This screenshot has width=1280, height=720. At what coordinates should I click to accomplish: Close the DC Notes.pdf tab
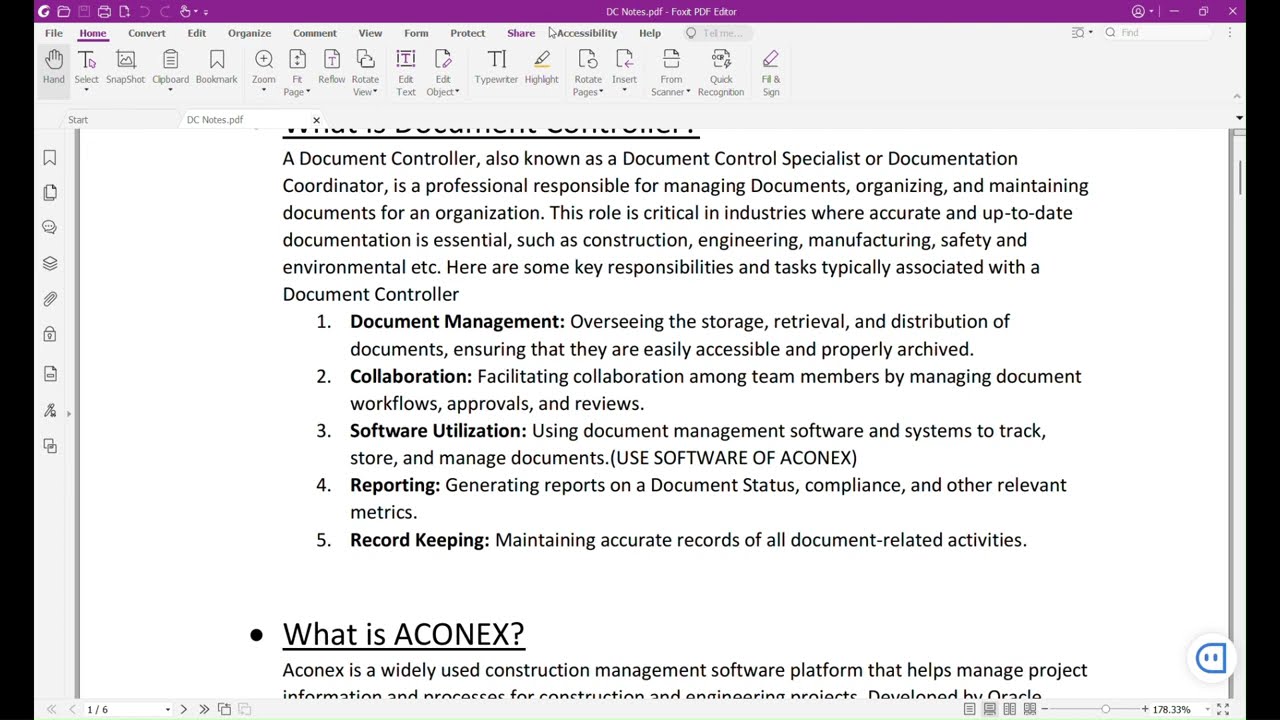click(x=316, y=120)
